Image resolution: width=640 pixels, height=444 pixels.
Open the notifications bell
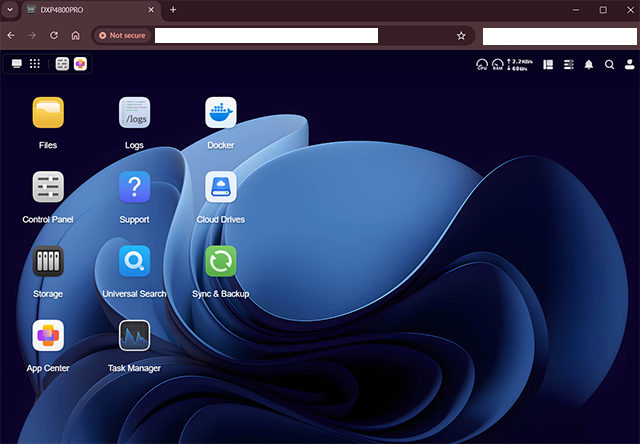pos(588,65)
